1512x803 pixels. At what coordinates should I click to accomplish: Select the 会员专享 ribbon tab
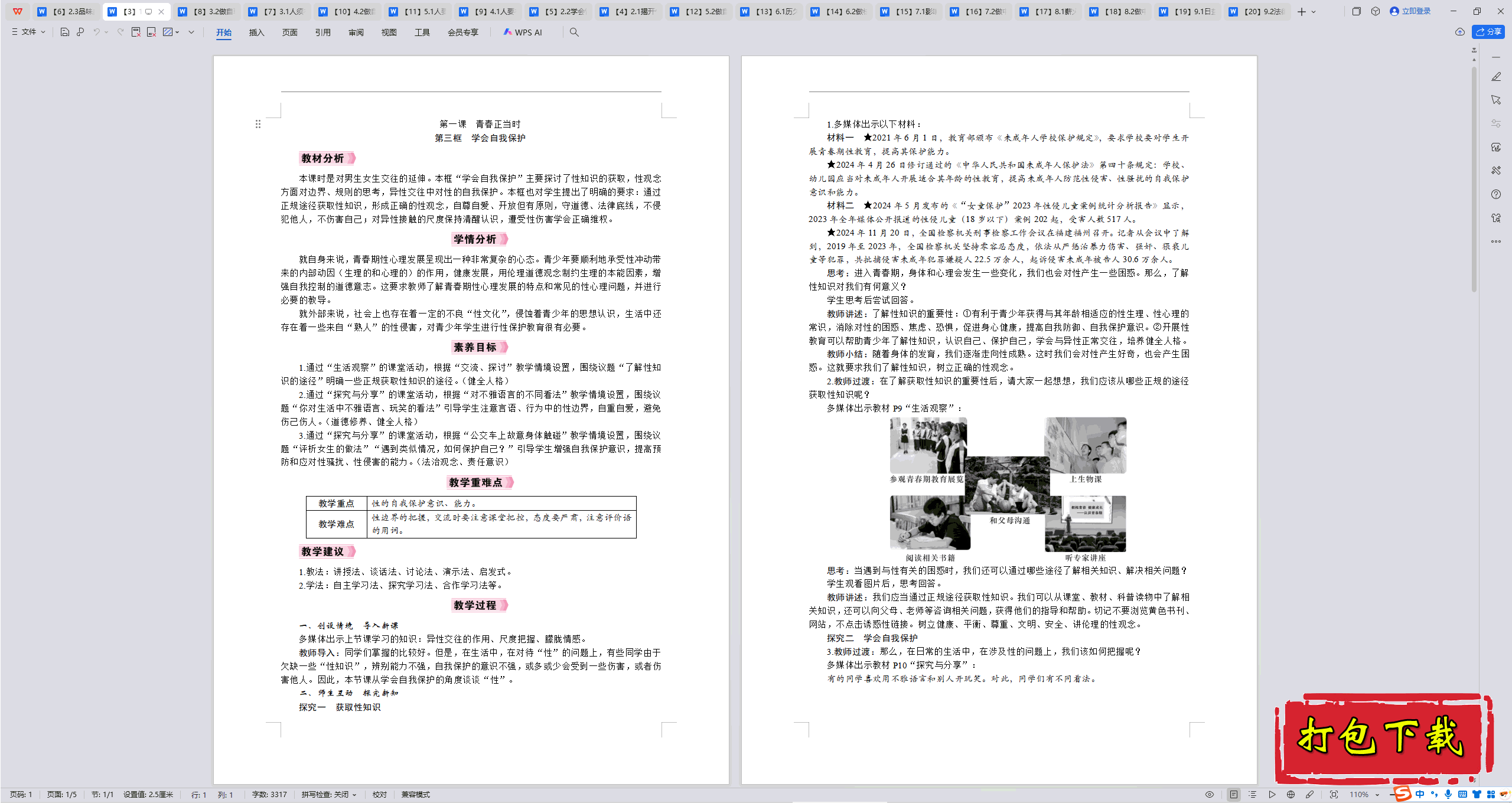[463, 32]
